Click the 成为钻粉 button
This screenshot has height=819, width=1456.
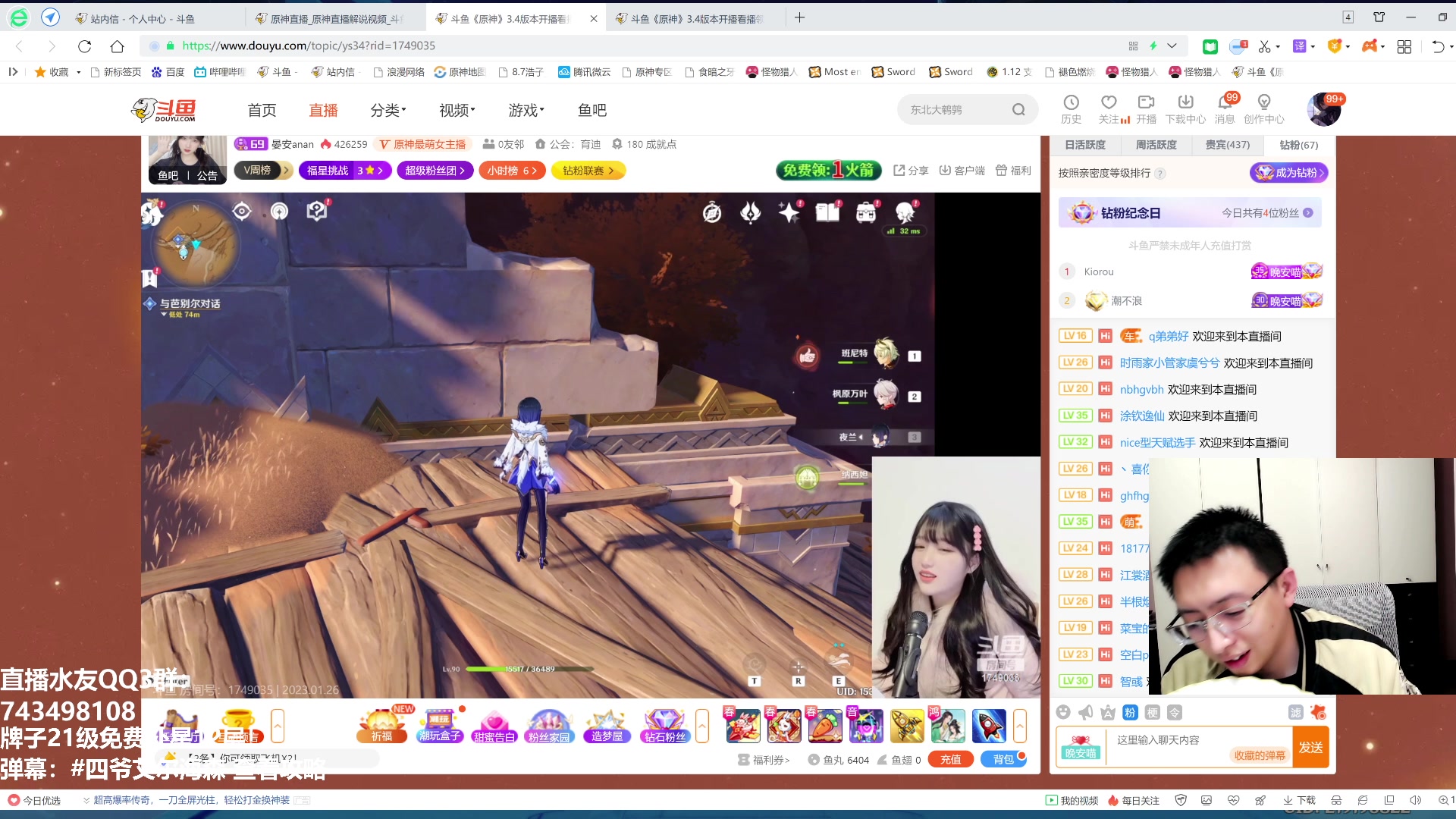pyautogui.click(x=1289, y=173)
